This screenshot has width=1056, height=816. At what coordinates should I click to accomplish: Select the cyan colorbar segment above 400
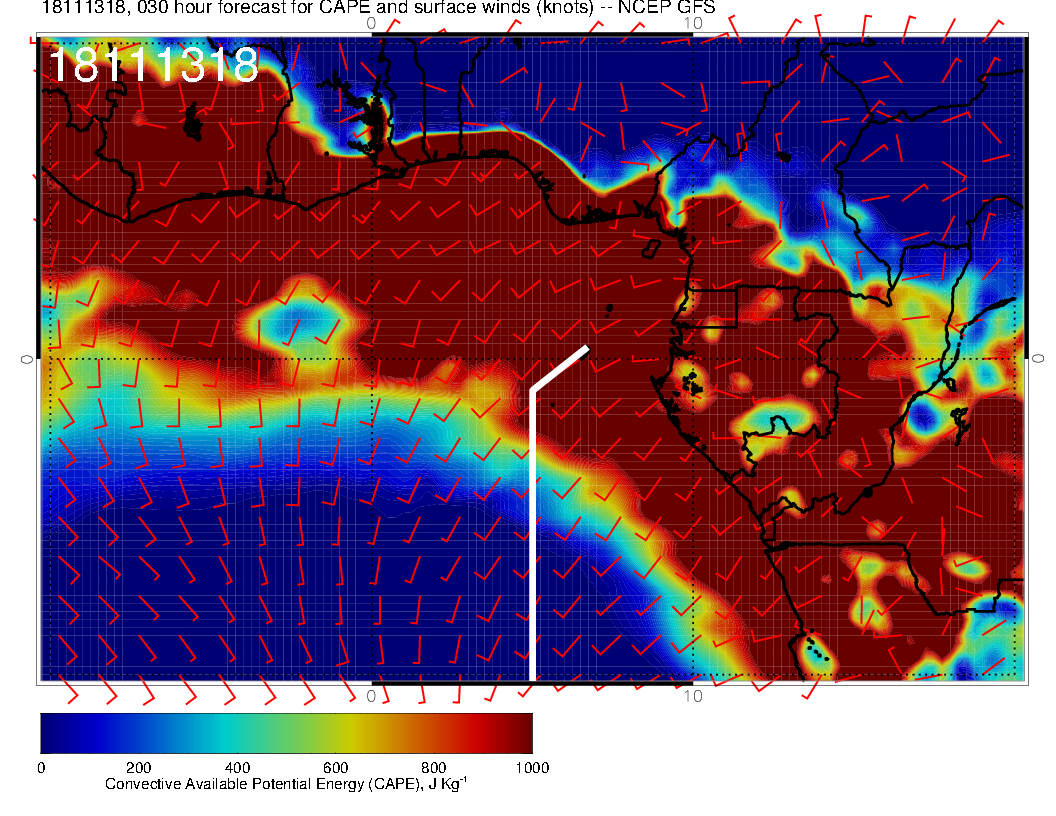click(237, 733)
